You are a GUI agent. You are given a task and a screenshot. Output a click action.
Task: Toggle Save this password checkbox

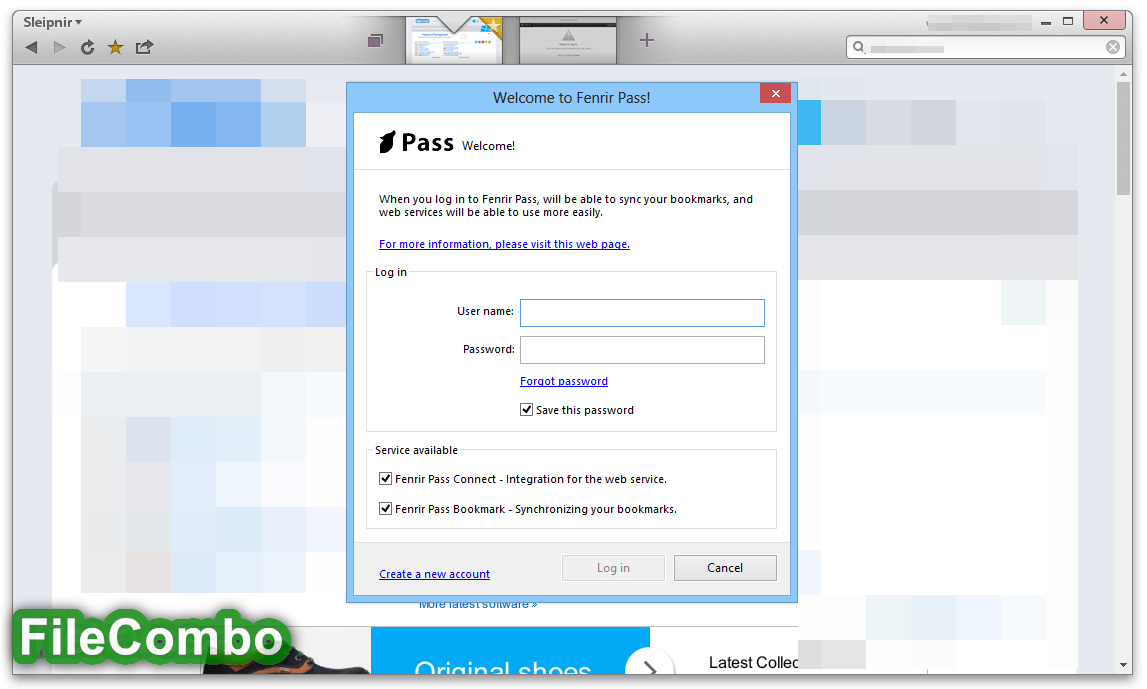pos(527,410)
